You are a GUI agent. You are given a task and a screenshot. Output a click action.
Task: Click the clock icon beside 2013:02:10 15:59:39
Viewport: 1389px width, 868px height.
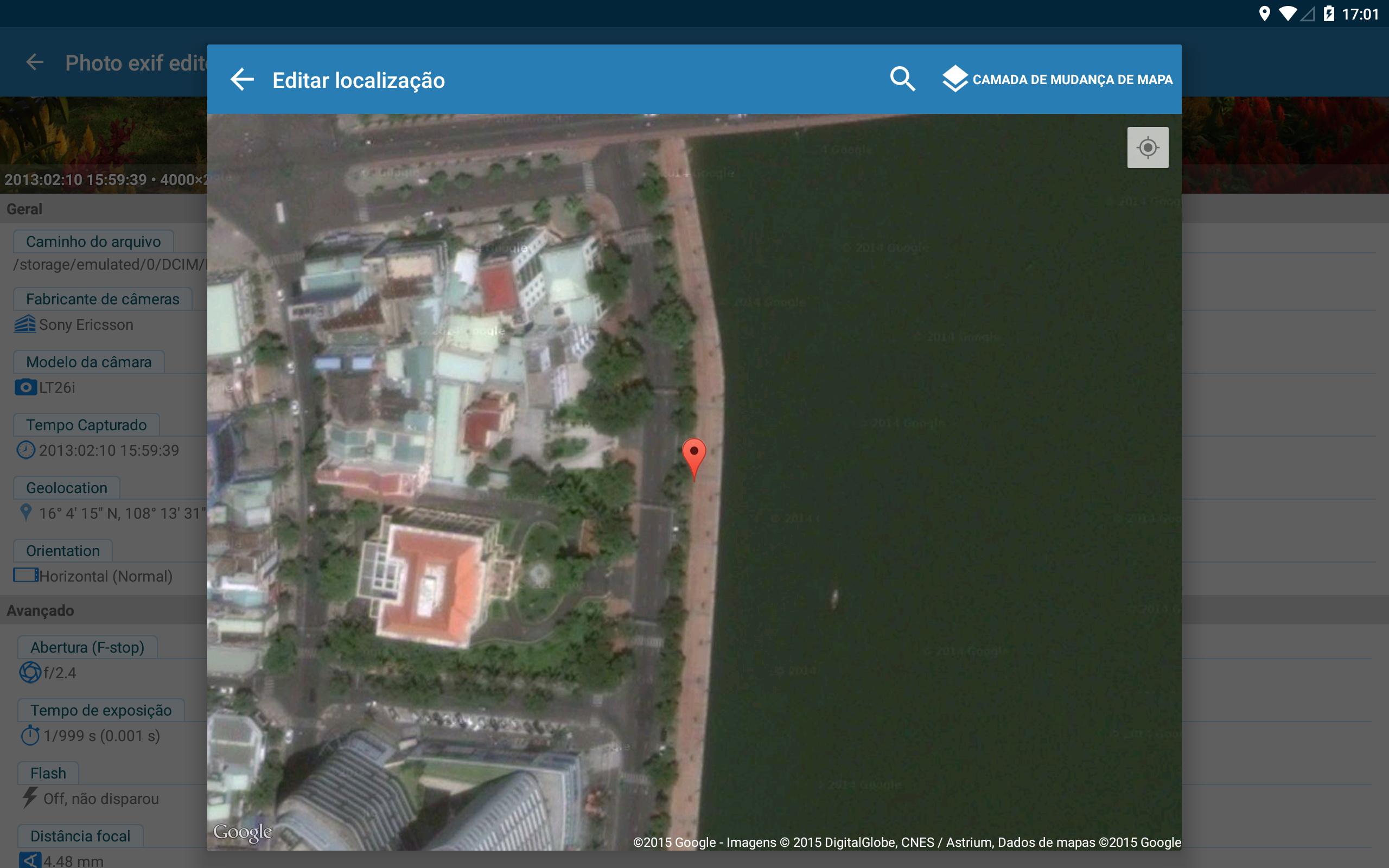tap(26, 450)
